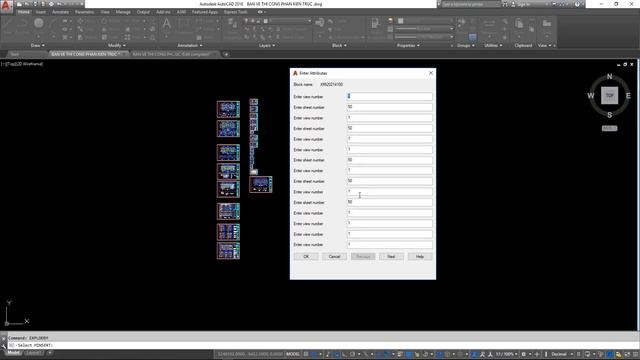Add a new drawing tab with plus
Viewport: 640px width, 360px height.
point(226,54)
